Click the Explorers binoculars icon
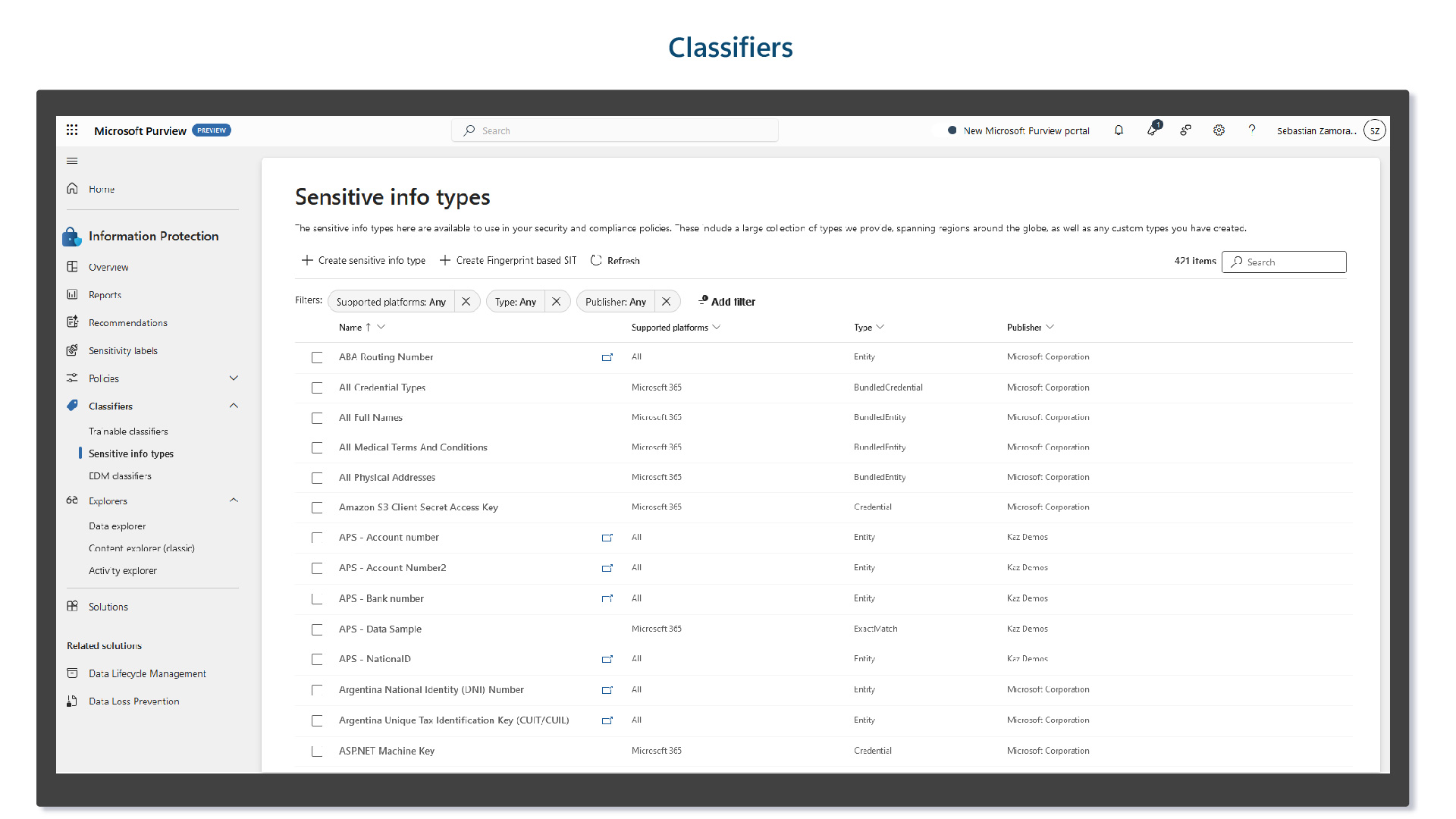1456x819 pixels. point(73,500)
